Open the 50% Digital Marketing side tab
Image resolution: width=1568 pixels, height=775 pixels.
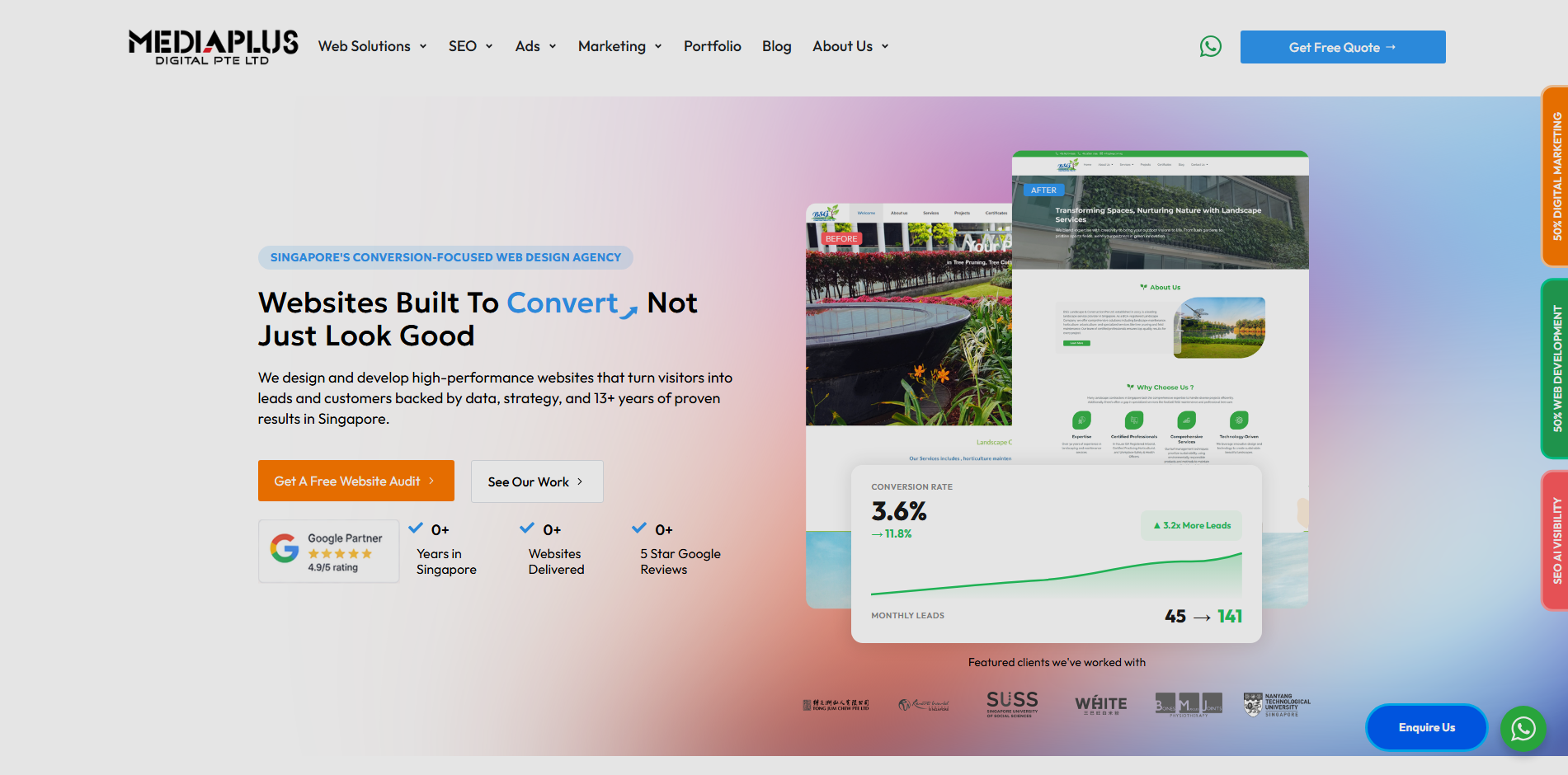click(x=1556, y=176)
